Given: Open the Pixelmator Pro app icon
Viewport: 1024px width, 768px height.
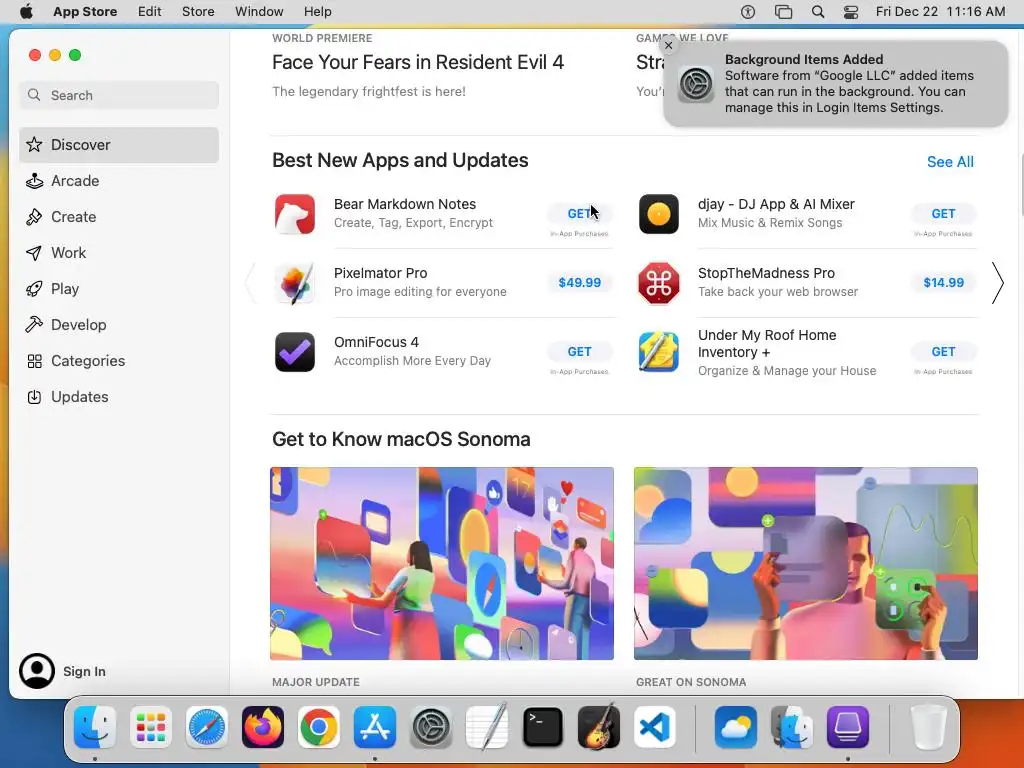Looking at the screenshot, I should point(295,283).
